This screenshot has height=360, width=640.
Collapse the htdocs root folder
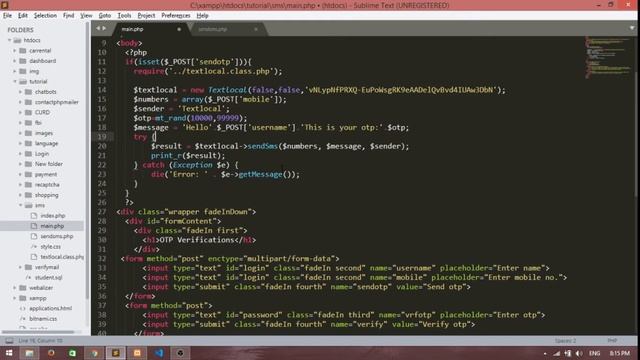(9, 40)
